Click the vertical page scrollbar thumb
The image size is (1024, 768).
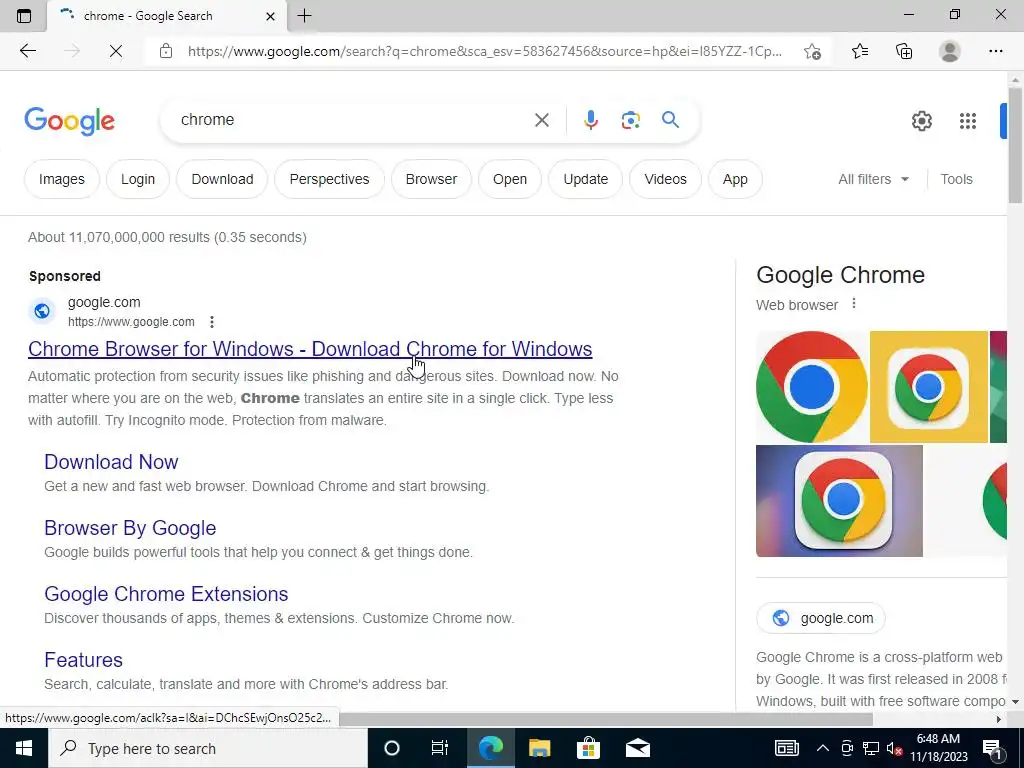click(x=1015, y=144)
